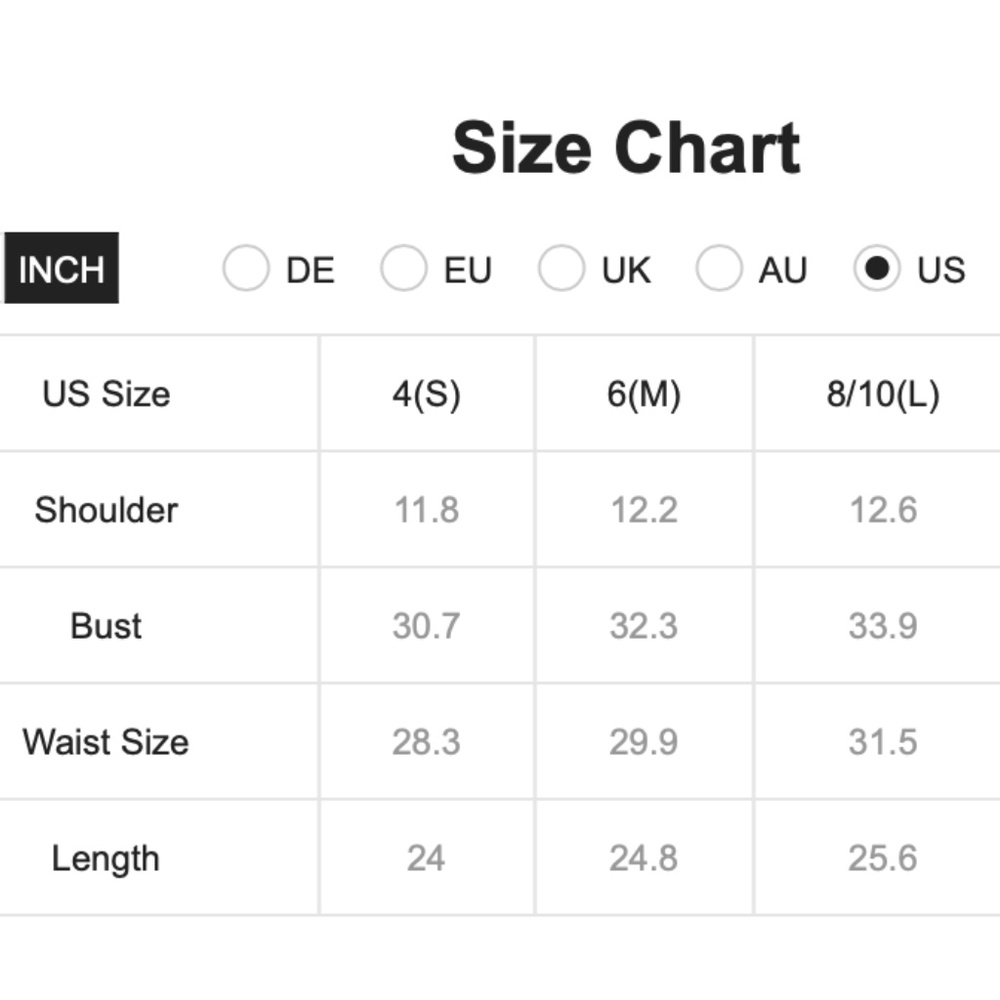Select the 6(M) size column header
Viewport: 1000px width, 1000px height.
pyautogui.click(x=644, y=393)
